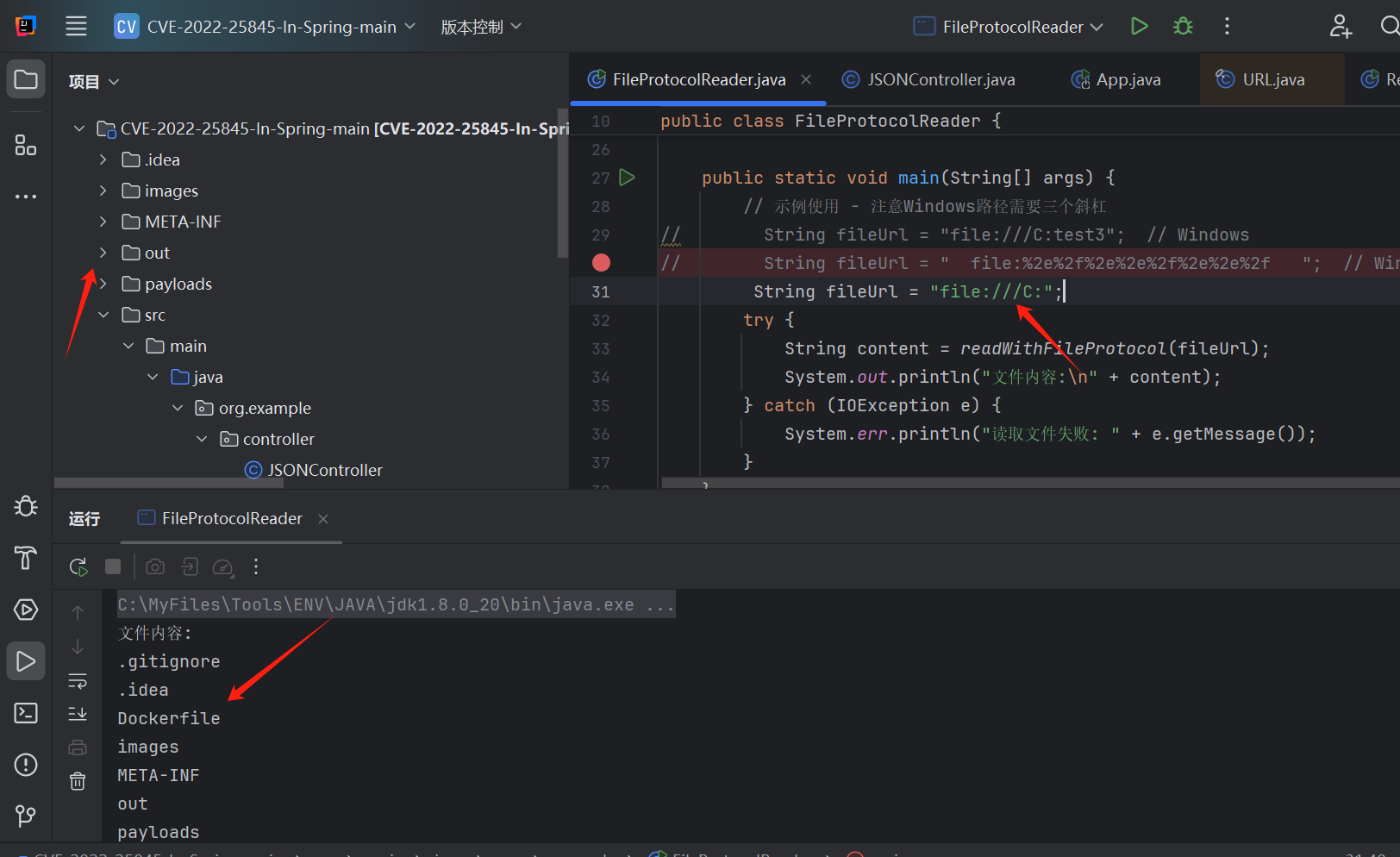Show more tool windows ellipsis

[x=26, y=197]
